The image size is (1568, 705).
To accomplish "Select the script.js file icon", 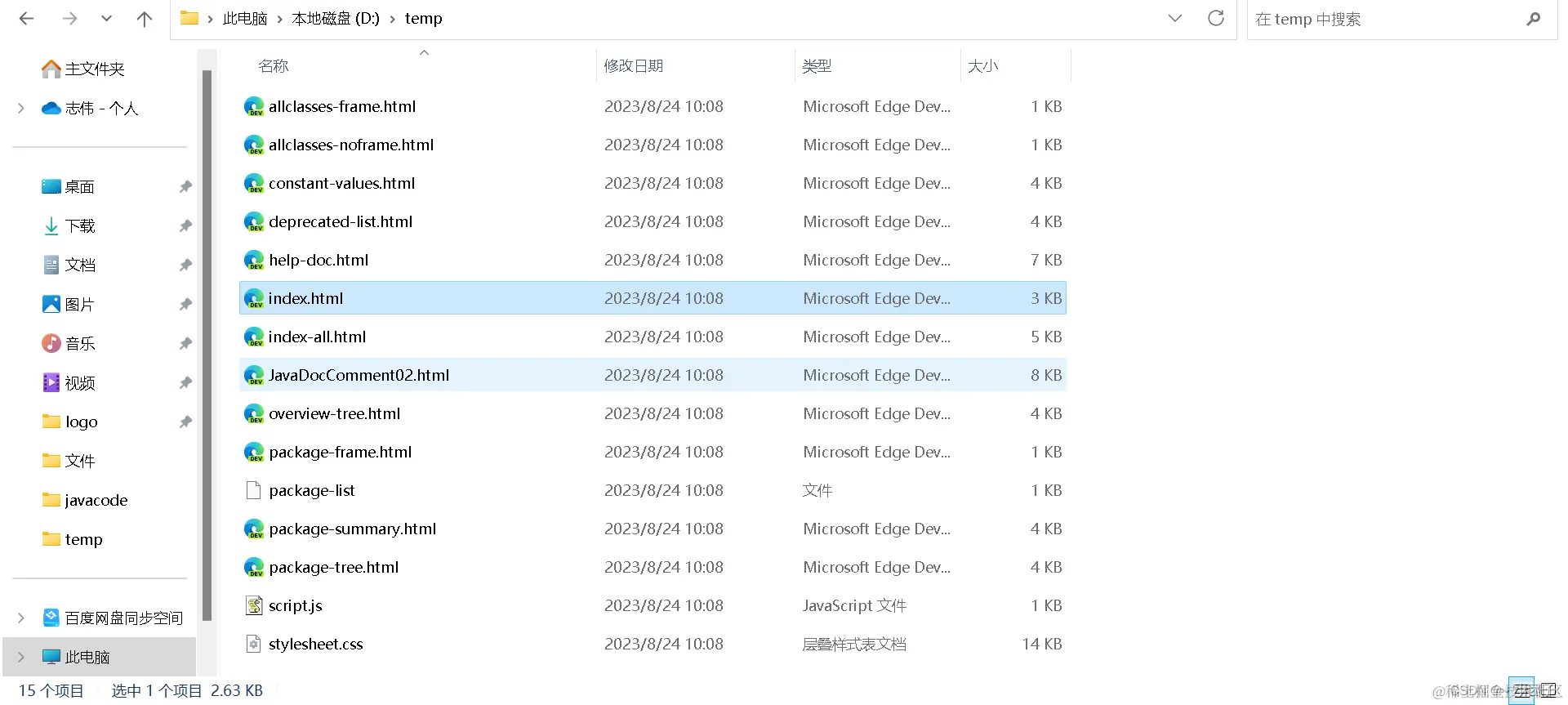I will 254,605.
